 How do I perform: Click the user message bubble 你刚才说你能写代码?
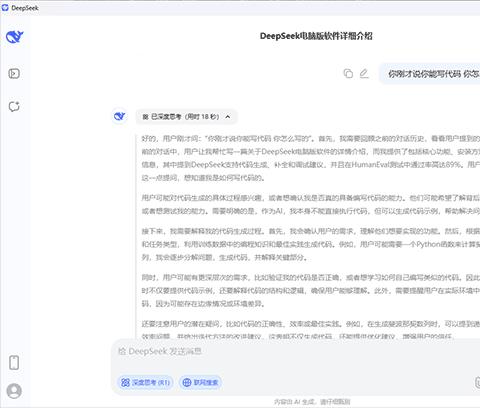click(431, 74)
